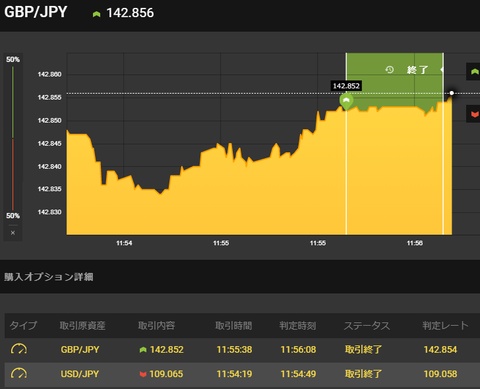Click the ステータス column header
Viewport: 480px width, 389px height.
click(x=367, y=325)
